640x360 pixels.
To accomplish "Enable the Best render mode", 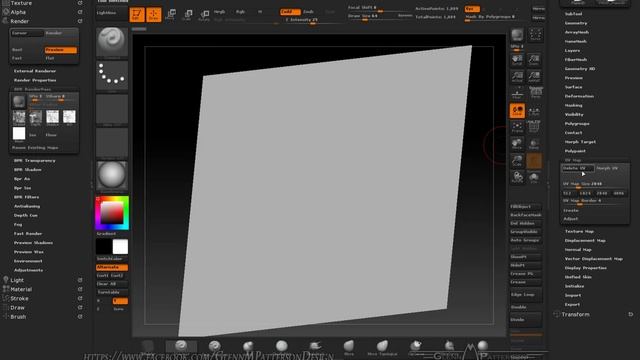I will 27,50.
